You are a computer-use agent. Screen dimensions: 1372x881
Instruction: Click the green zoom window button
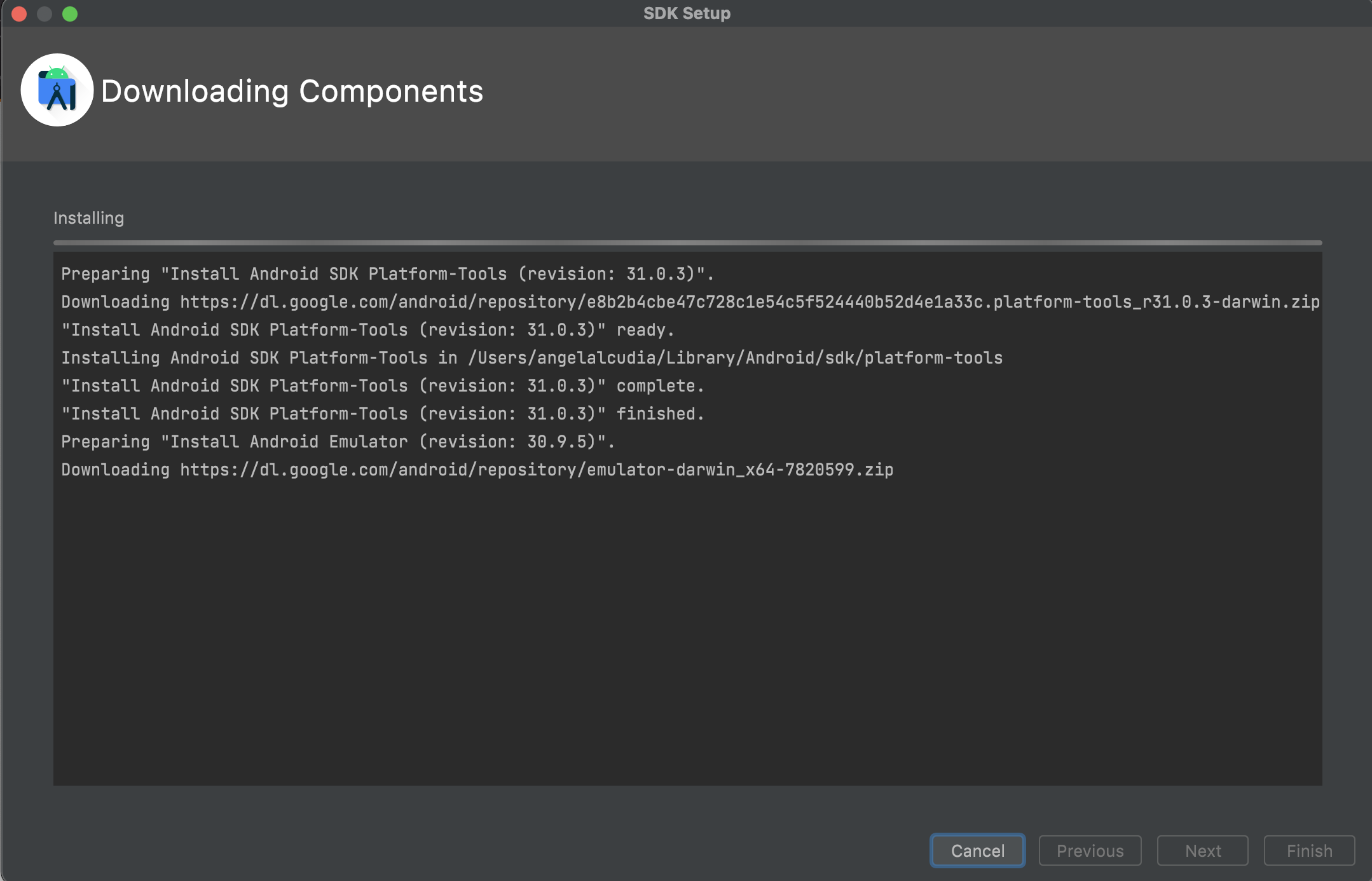tap(70, 13)
